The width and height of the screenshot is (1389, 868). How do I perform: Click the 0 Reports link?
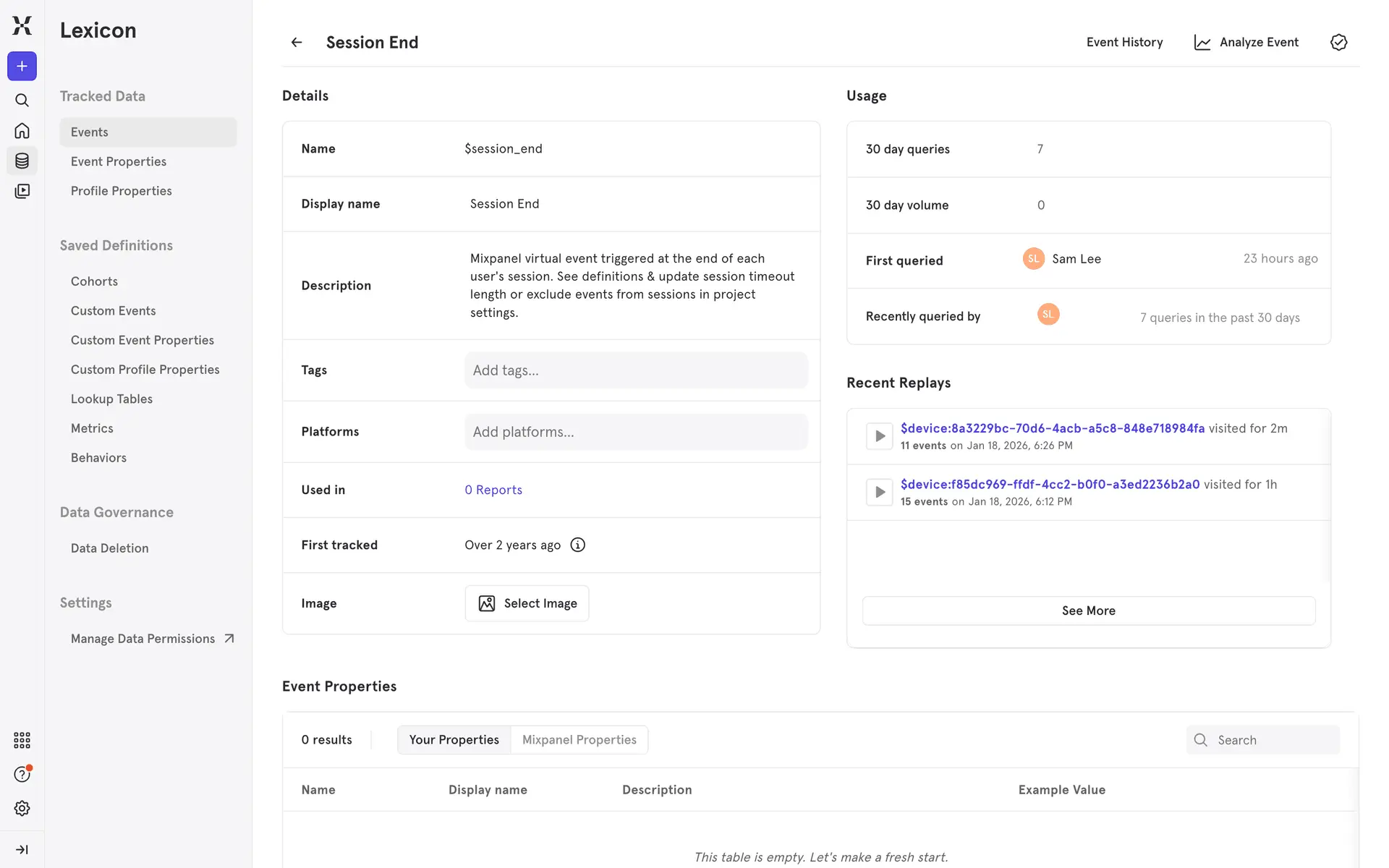[493, 490]
